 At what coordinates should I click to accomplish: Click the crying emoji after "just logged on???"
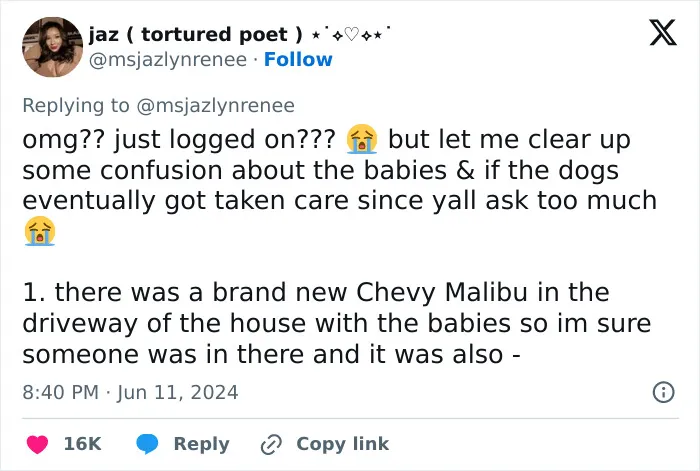tap(362, 139)
